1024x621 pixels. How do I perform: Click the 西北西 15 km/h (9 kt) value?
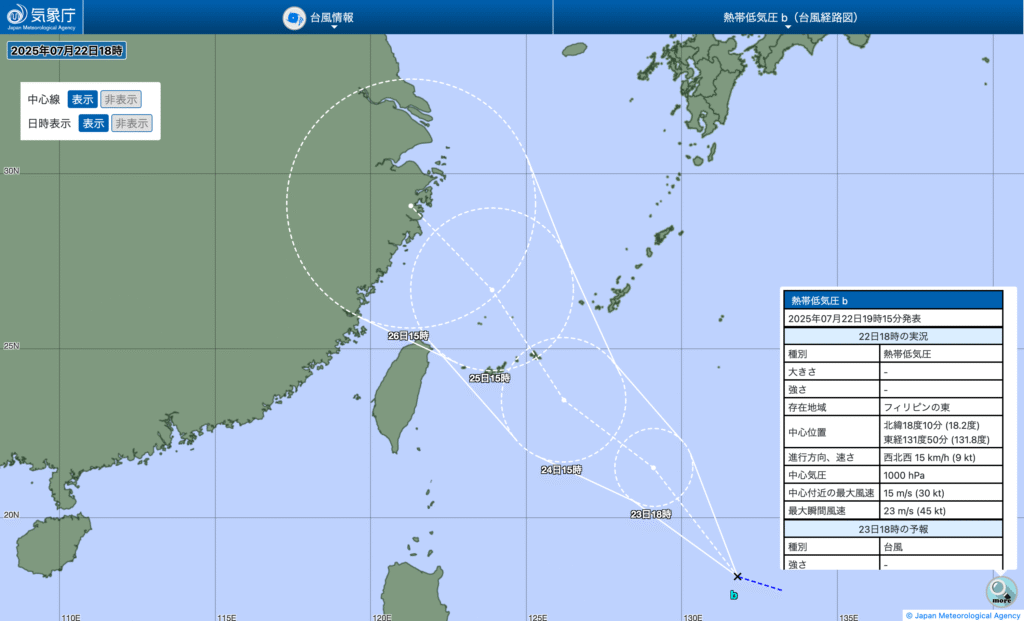point(930,457)
